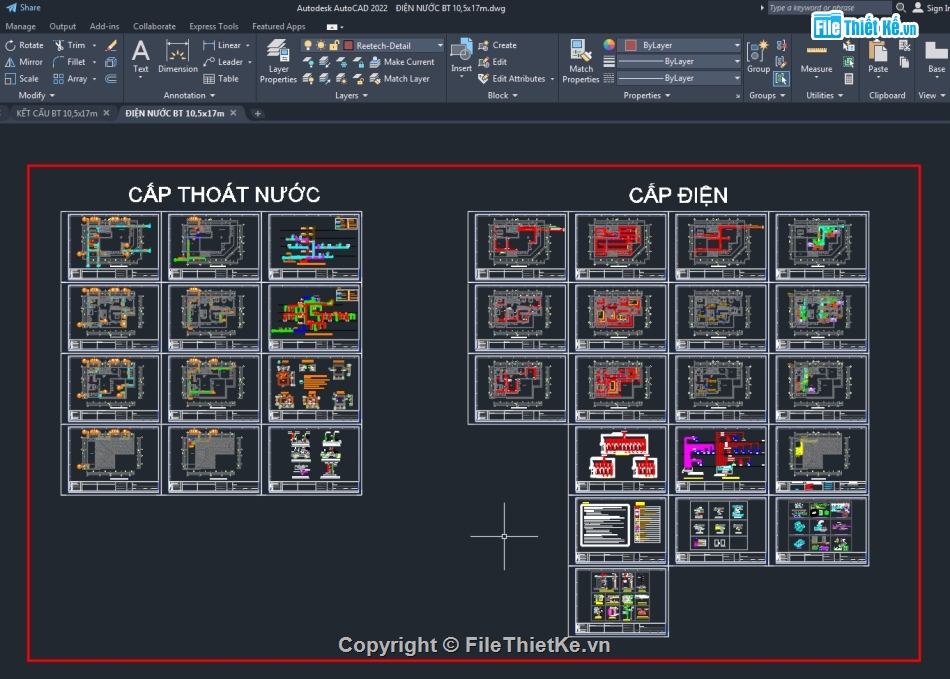Select the Text tool

pyautogui.click(x=140, y=52)
